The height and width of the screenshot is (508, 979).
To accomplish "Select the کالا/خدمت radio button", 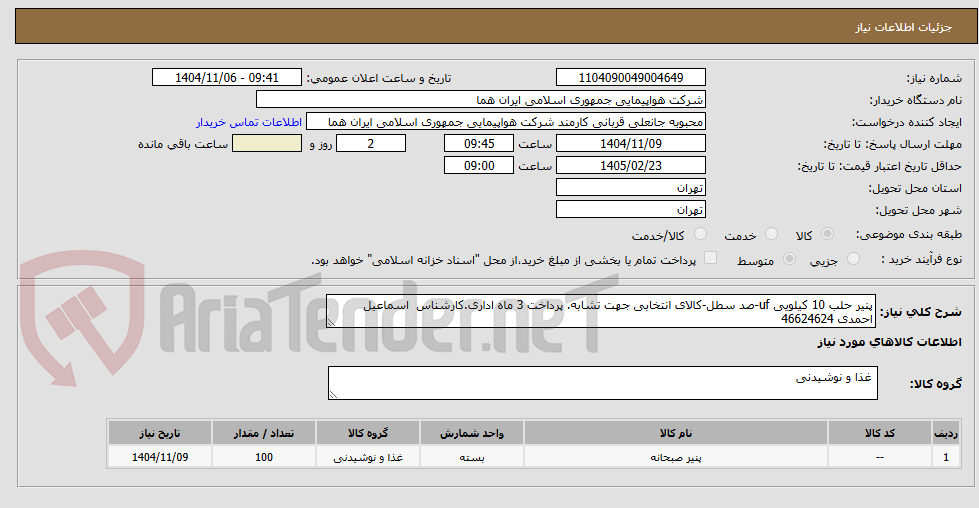I will pyautogui.click(x=701, y=234).
